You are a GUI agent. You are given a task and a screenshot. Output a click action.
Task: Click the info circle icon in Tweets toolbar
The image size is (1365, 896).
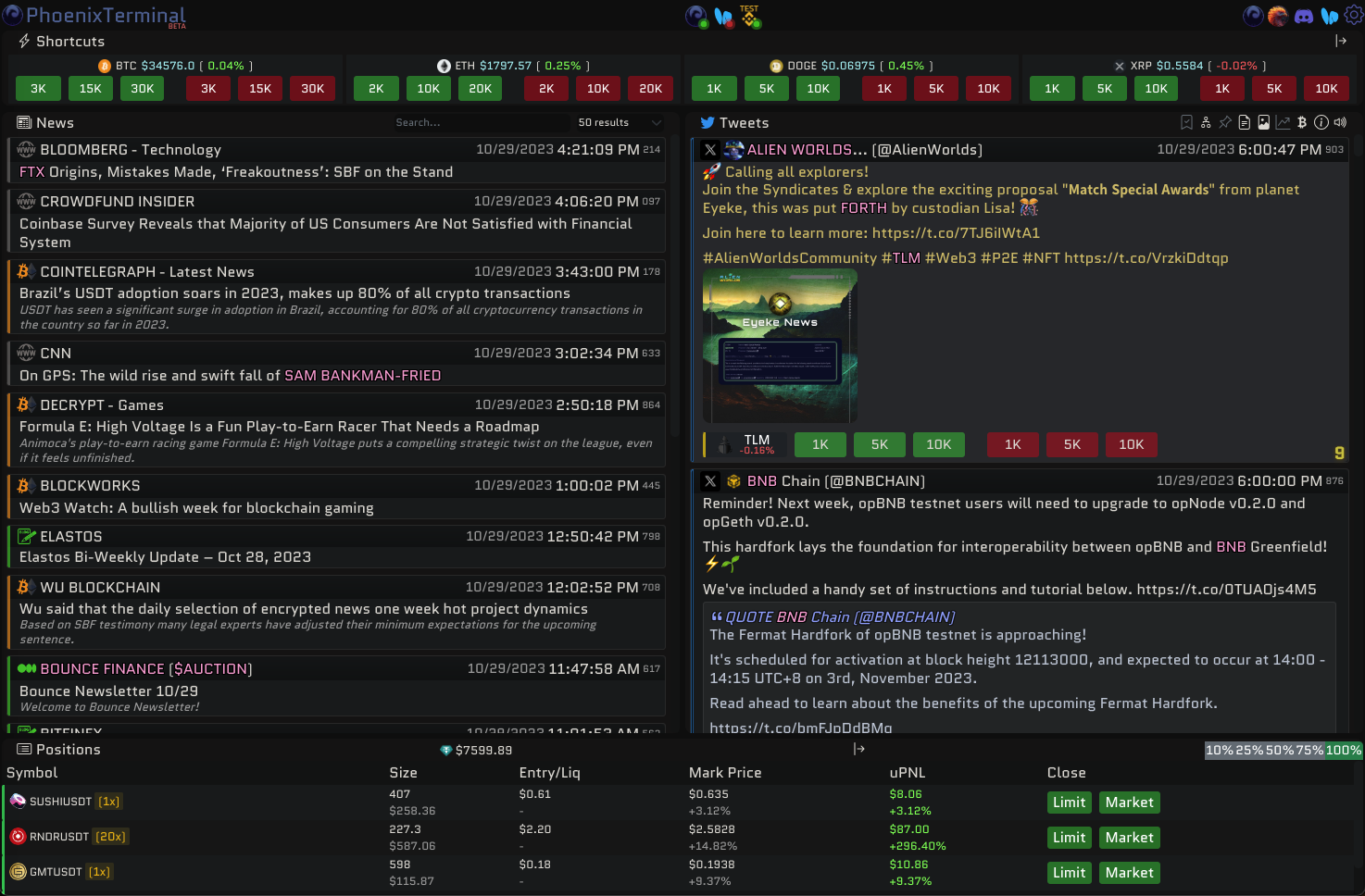pyautogui.click(x=1321, y=122)
